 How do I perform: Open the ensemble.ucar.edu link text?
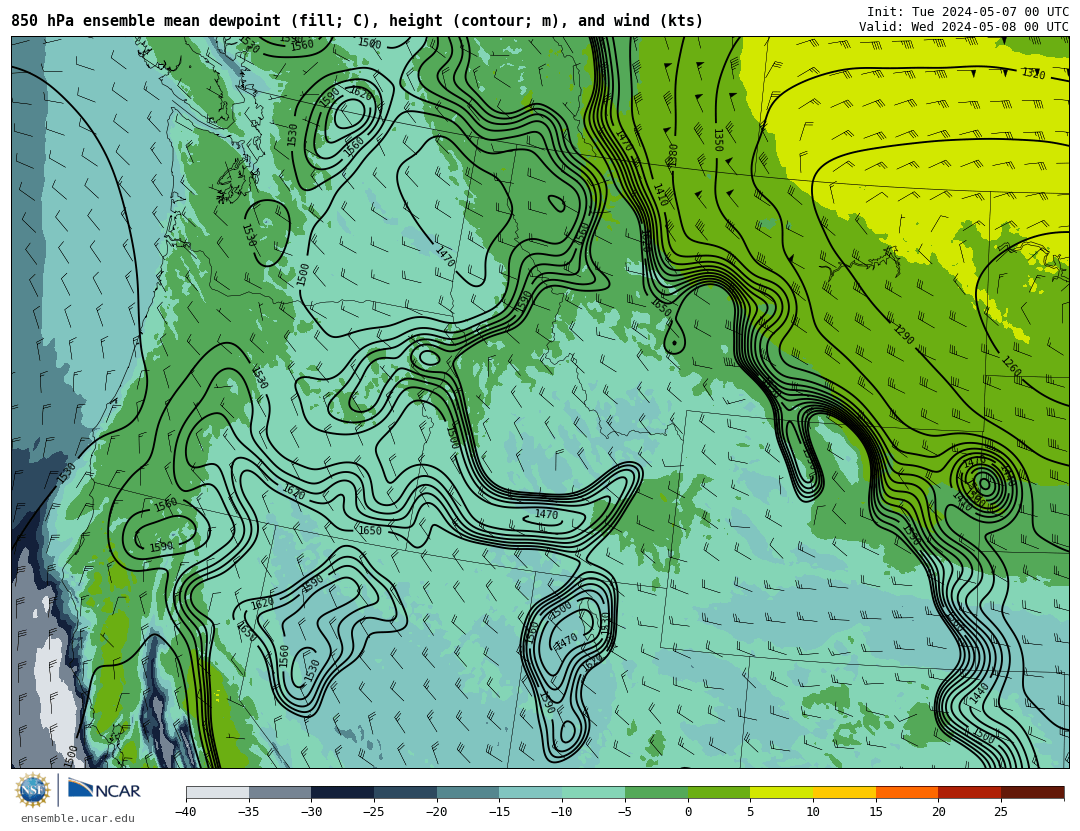(x=78, y=819)
